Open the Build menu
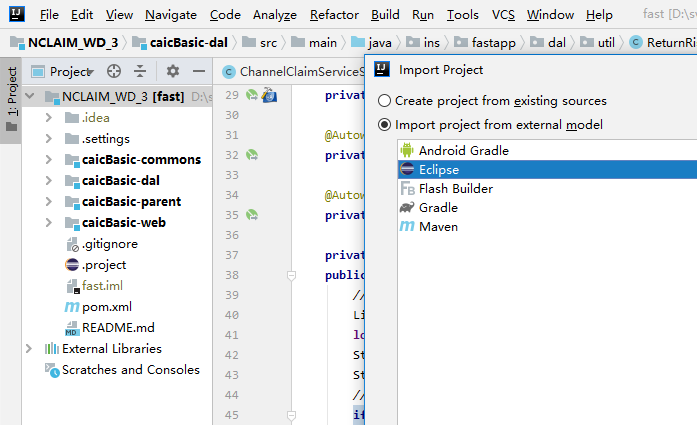The height and width of the screenshot is (425, 697). [385, 15]
